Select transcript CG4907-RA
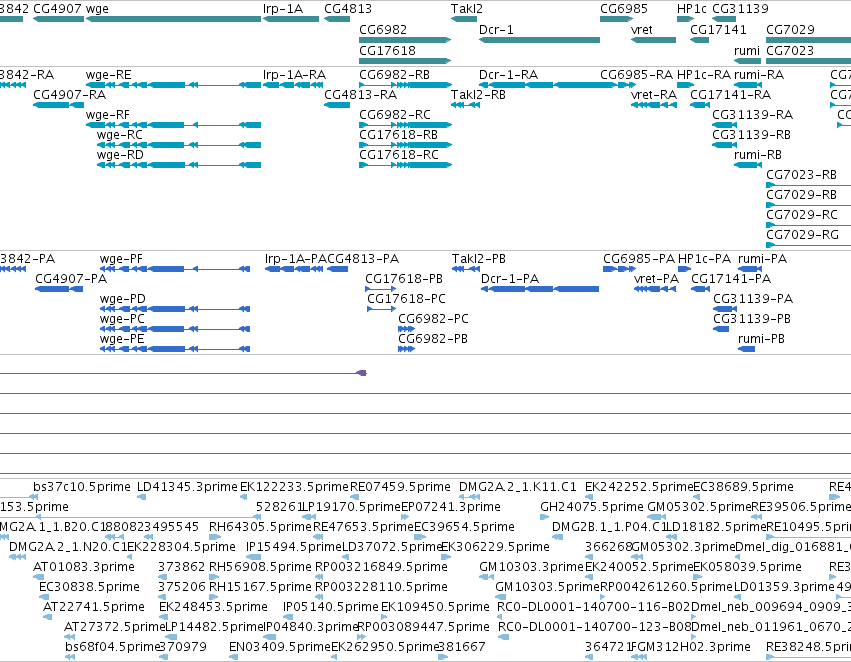851x662 pixels. [x=59, y=105]
